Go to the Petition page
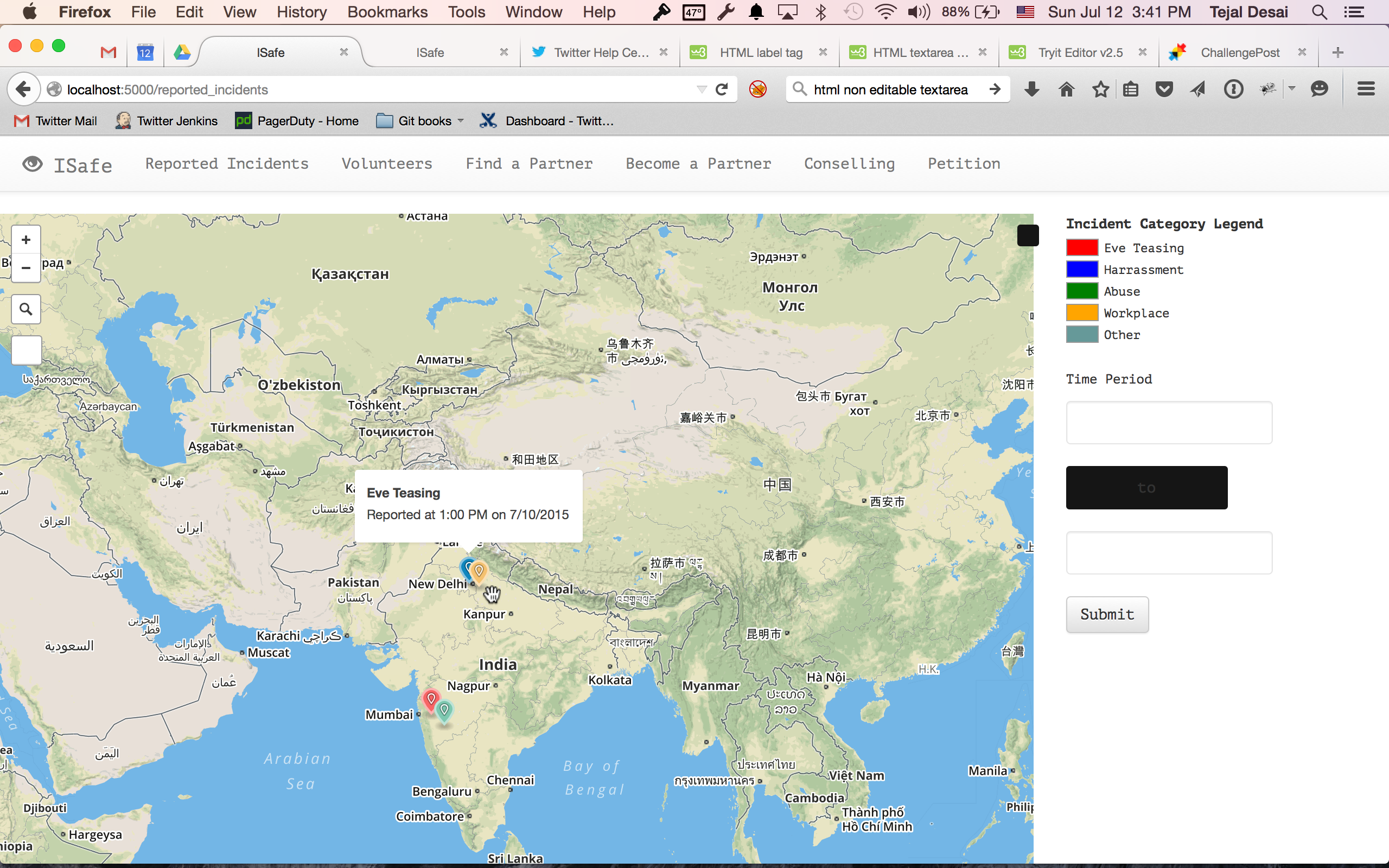 tap(964, 164)
